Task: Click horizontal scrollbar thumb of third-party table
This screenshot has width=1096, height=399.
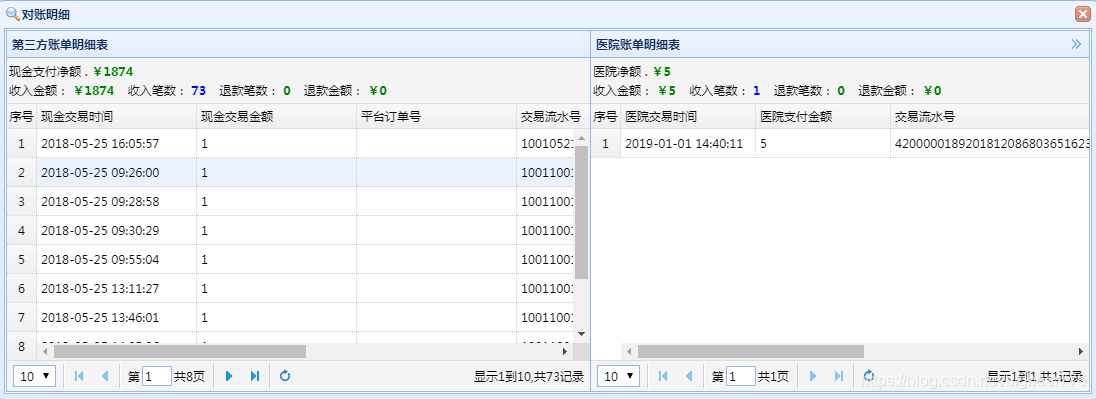Action: point(180,351)
